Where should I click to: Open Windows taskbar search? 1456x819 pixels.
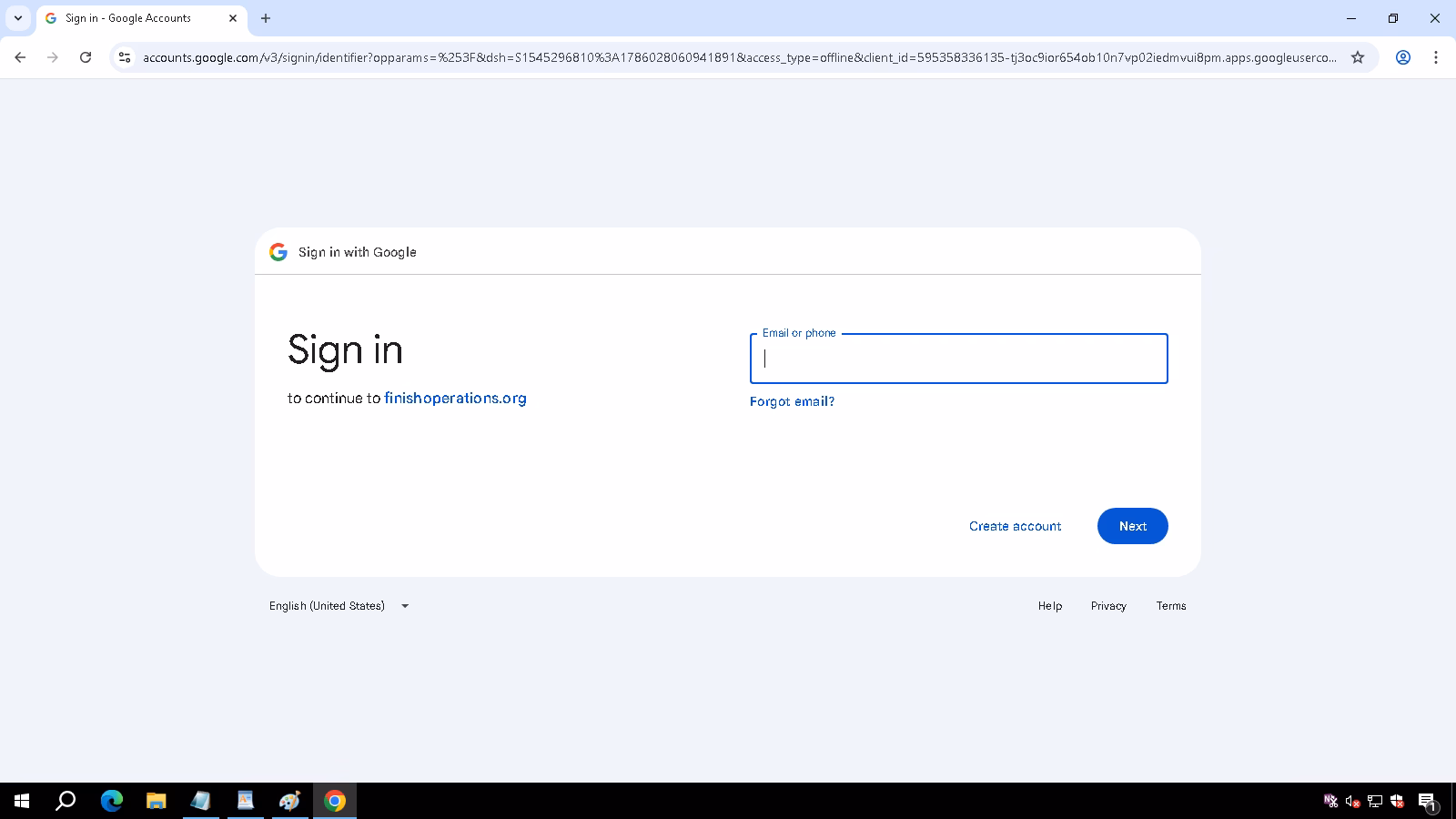[66, 801]
